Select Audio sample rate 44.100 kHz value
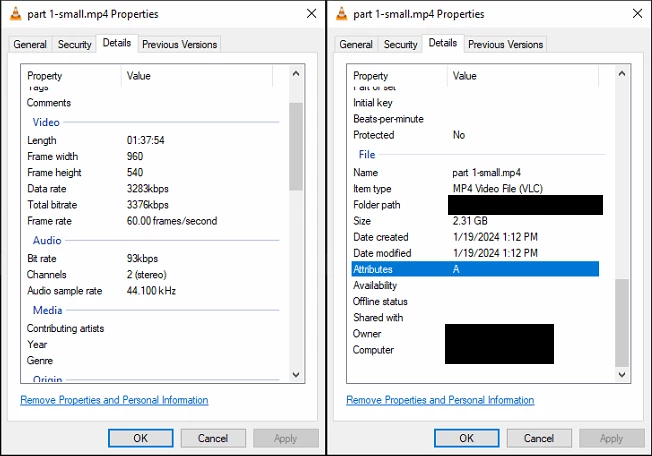The width and height of the screenshot is (652, 456). [x=151, y=291]
